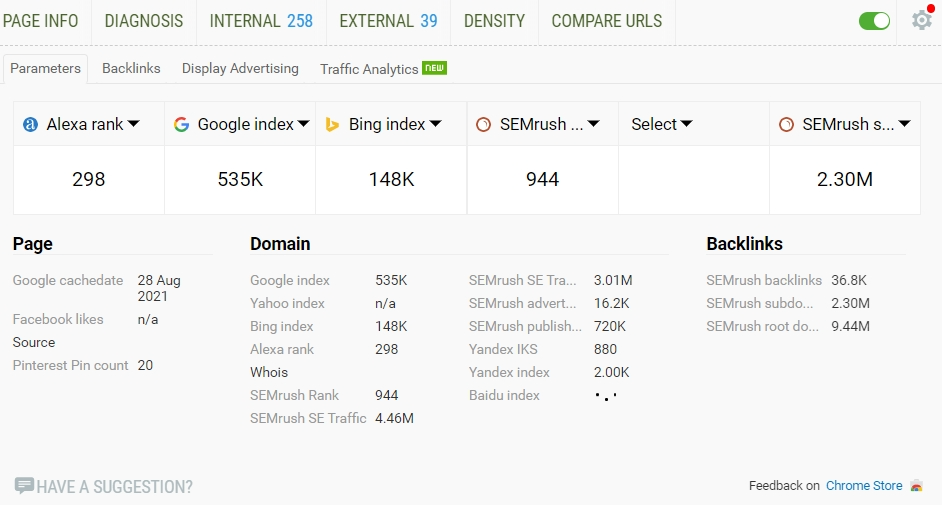The height and width of the screenshot is (505, 942).
Task: Expand the Google index dropdown arrow
Action: coord(303,124)
